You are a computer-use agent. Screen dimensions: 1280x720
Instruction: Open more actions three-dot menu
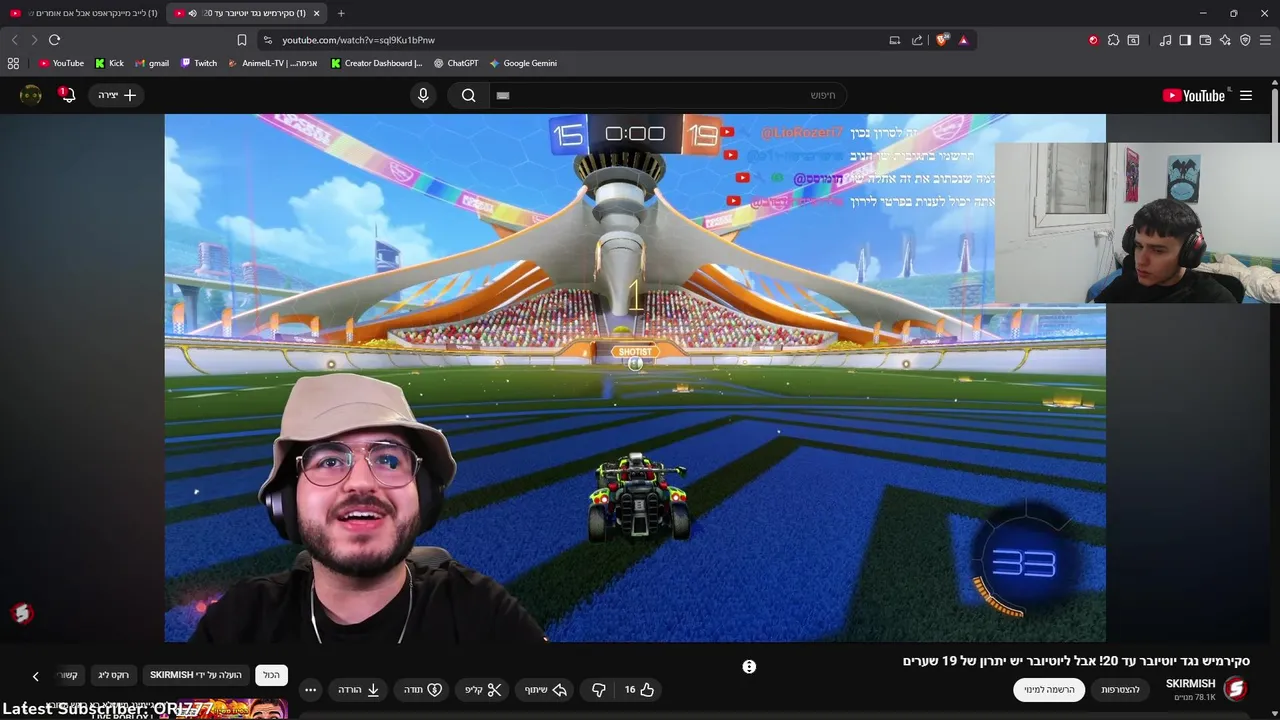310,690
